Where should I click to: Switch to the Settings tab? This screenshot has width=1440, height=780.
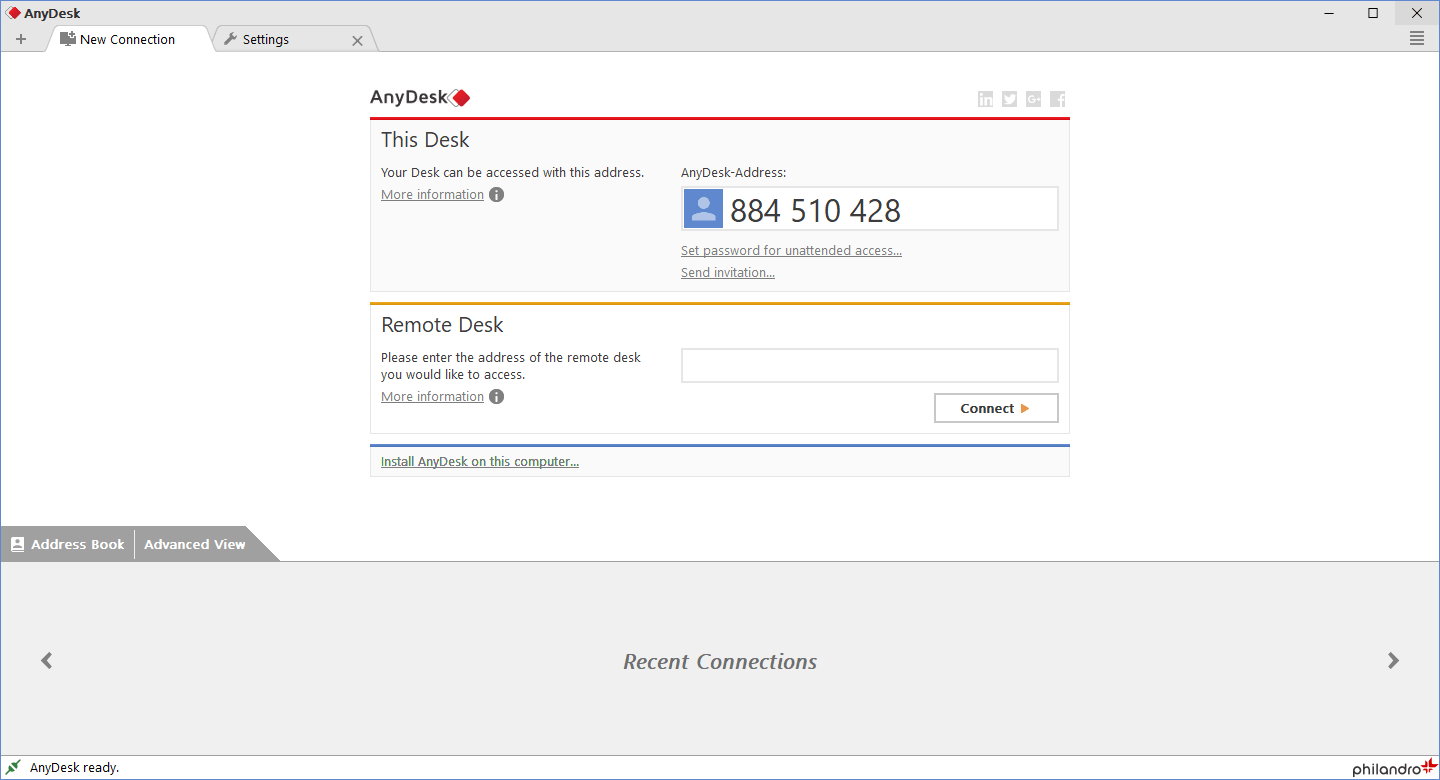(x=265, y=39)
